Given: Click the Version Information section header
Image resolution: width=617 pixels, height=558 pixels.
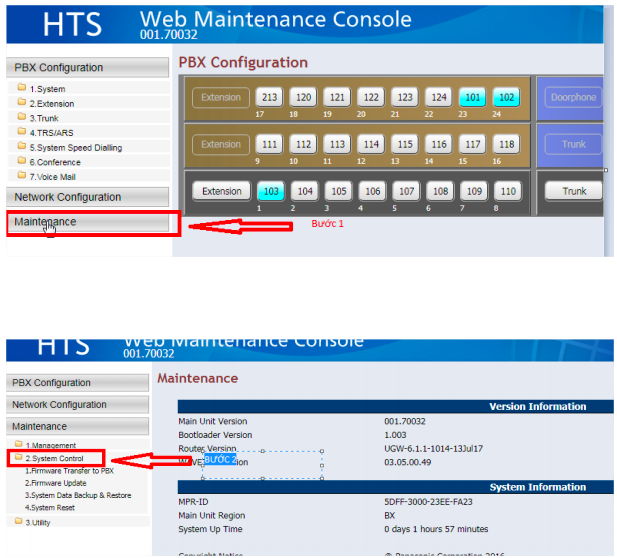Looking at the screenshot, I should click(x=395, y=406).
